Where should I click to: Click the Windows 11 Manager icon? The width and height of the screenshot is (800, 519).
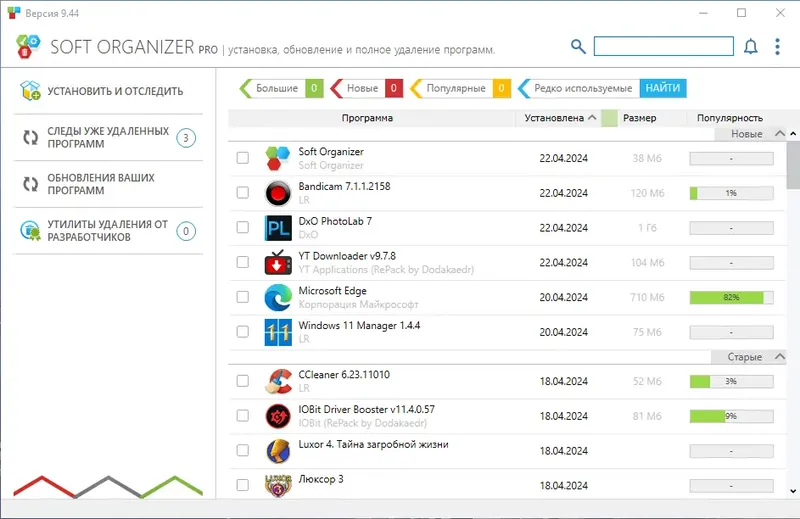pos(278,332)
